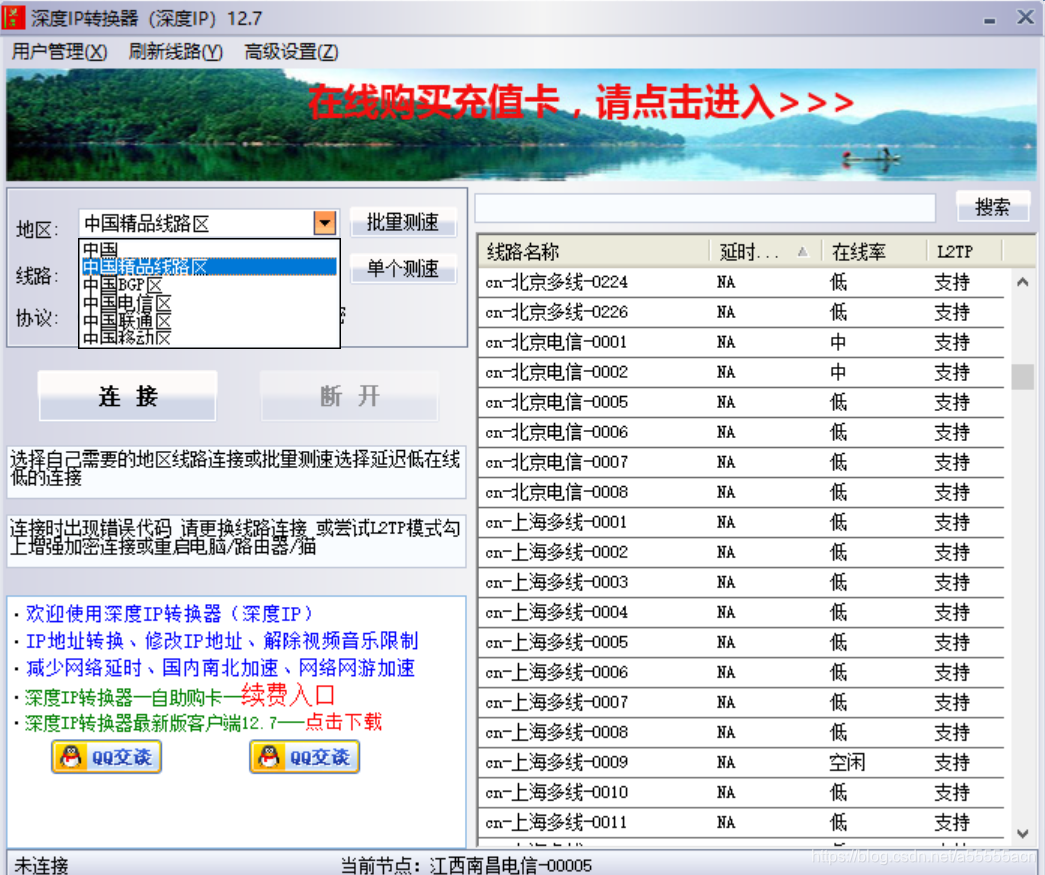The width and height of the screenshot is (1045, 875).
Task: Click the recharge card purchase banner
Action: [x=522, y=125]
